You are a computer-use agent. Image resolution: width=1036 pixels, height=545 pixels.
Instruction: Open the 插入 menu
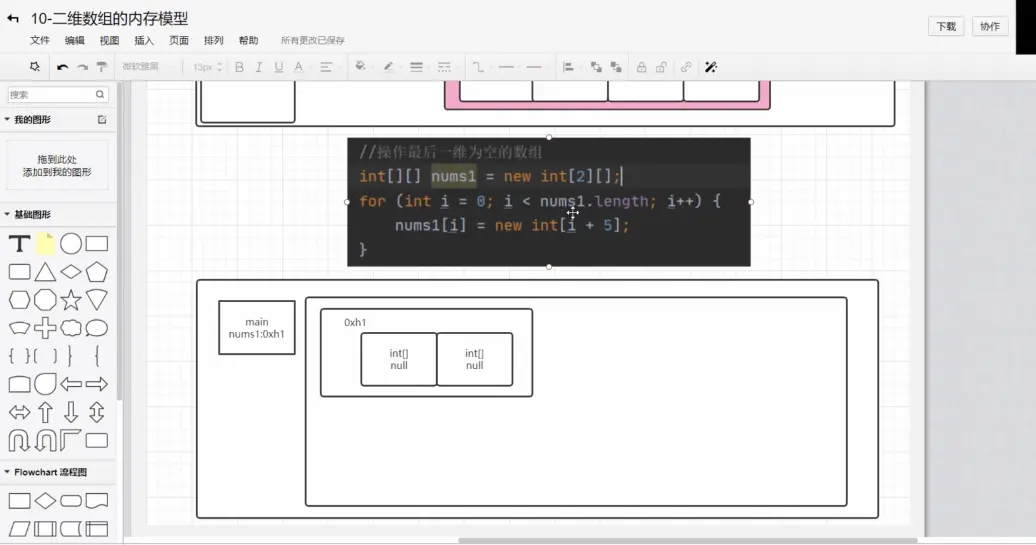tap(144, 40)
